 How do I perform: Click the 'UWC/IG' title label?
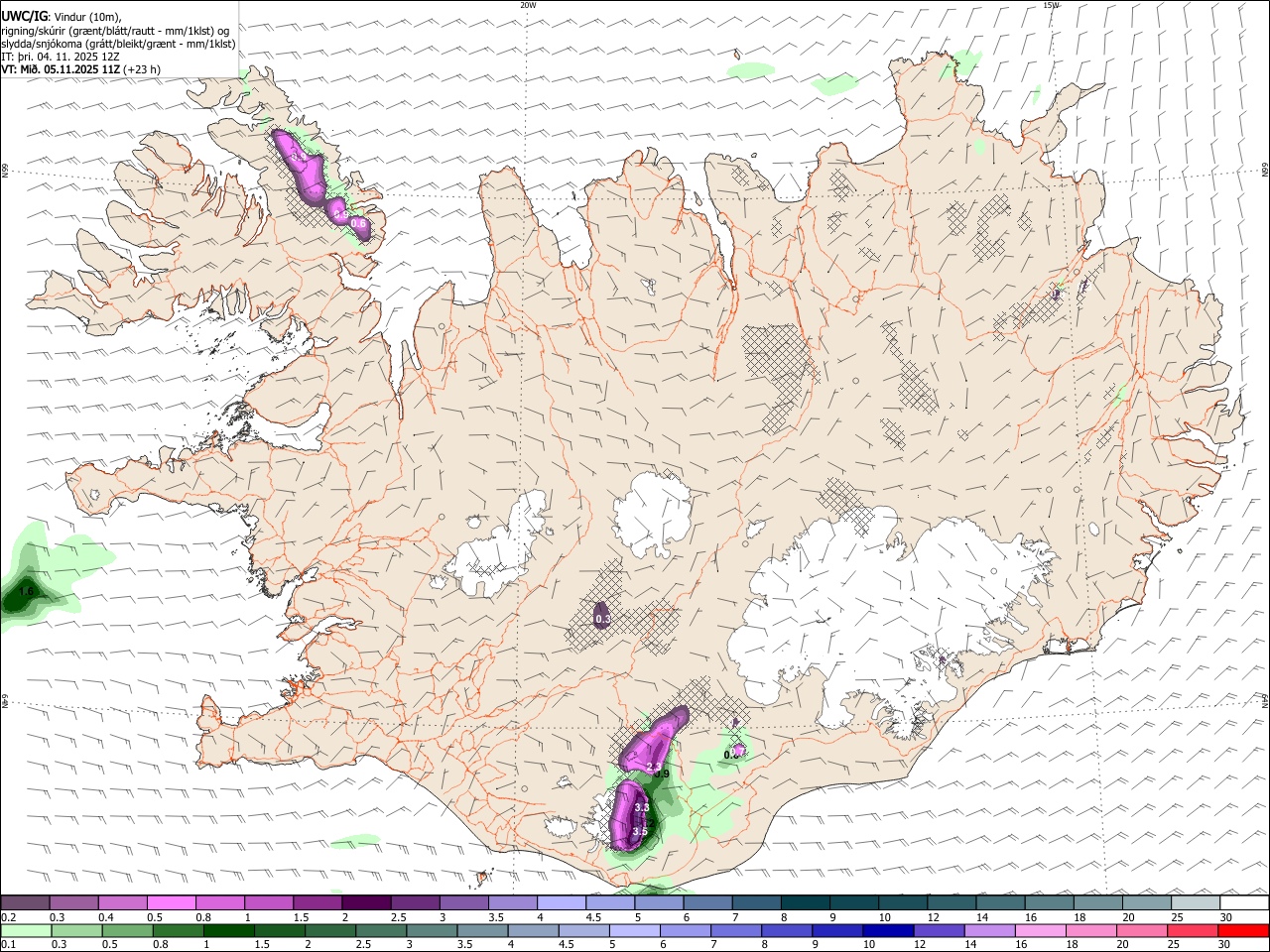(x=24, y=17)
